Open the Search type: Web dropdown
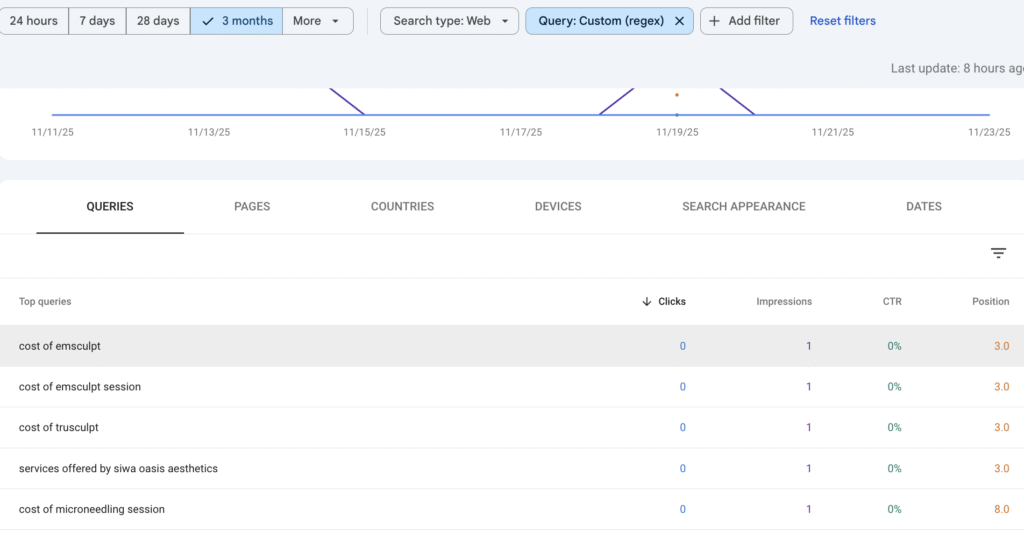 450,21
